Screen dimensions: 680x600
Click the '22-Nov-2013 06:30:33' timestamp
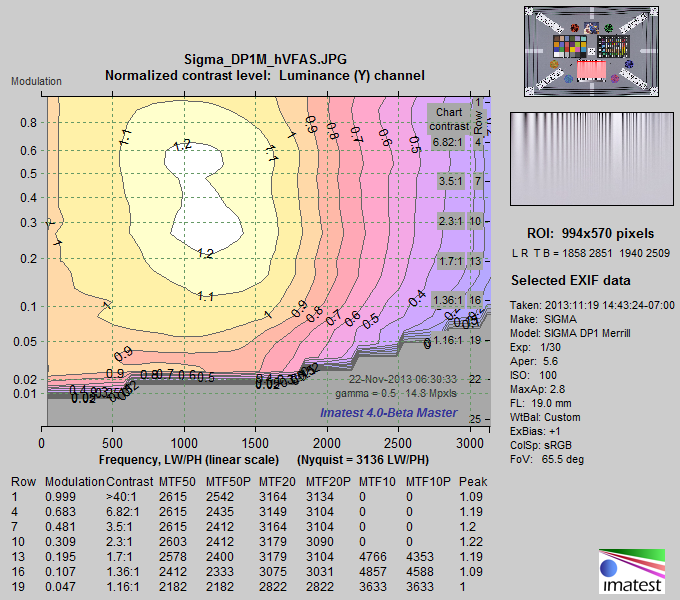coord(403,379)
